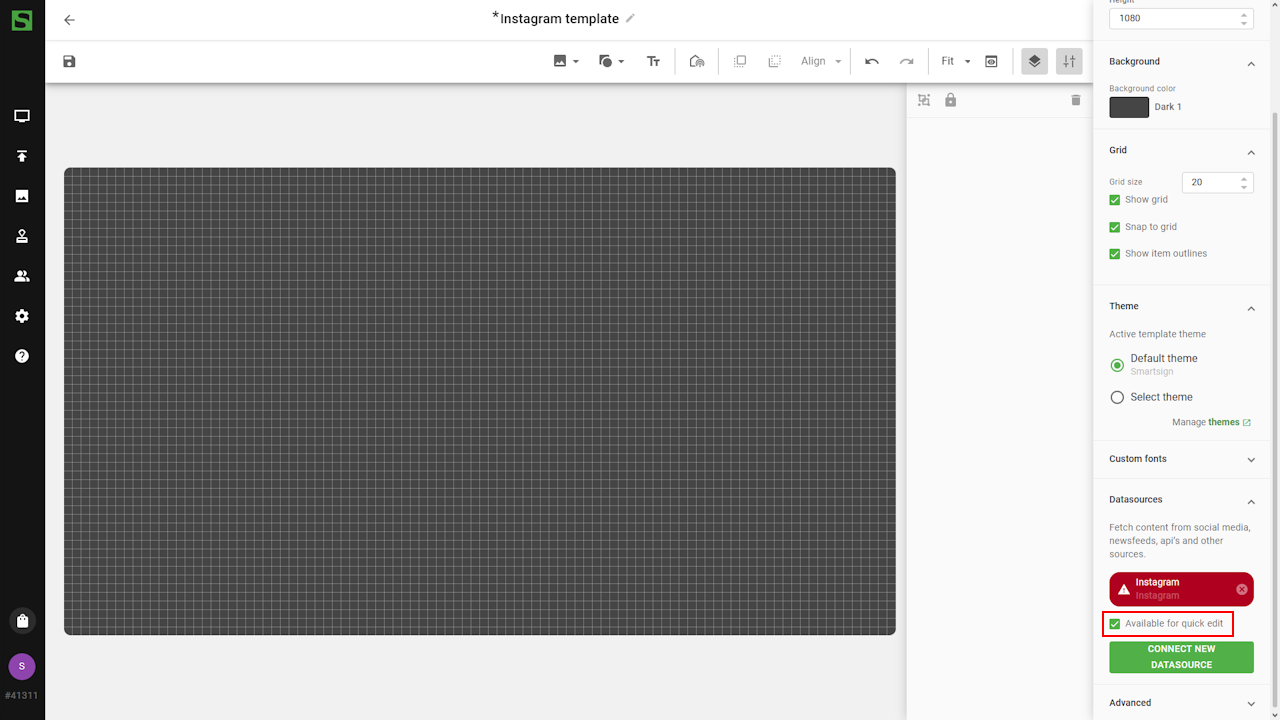Image resolution: width=1280 pixels, height=720 pixels.
Task: Choose the Select theme radio option
Action: pyautogui.click(x=1117, y=397)
